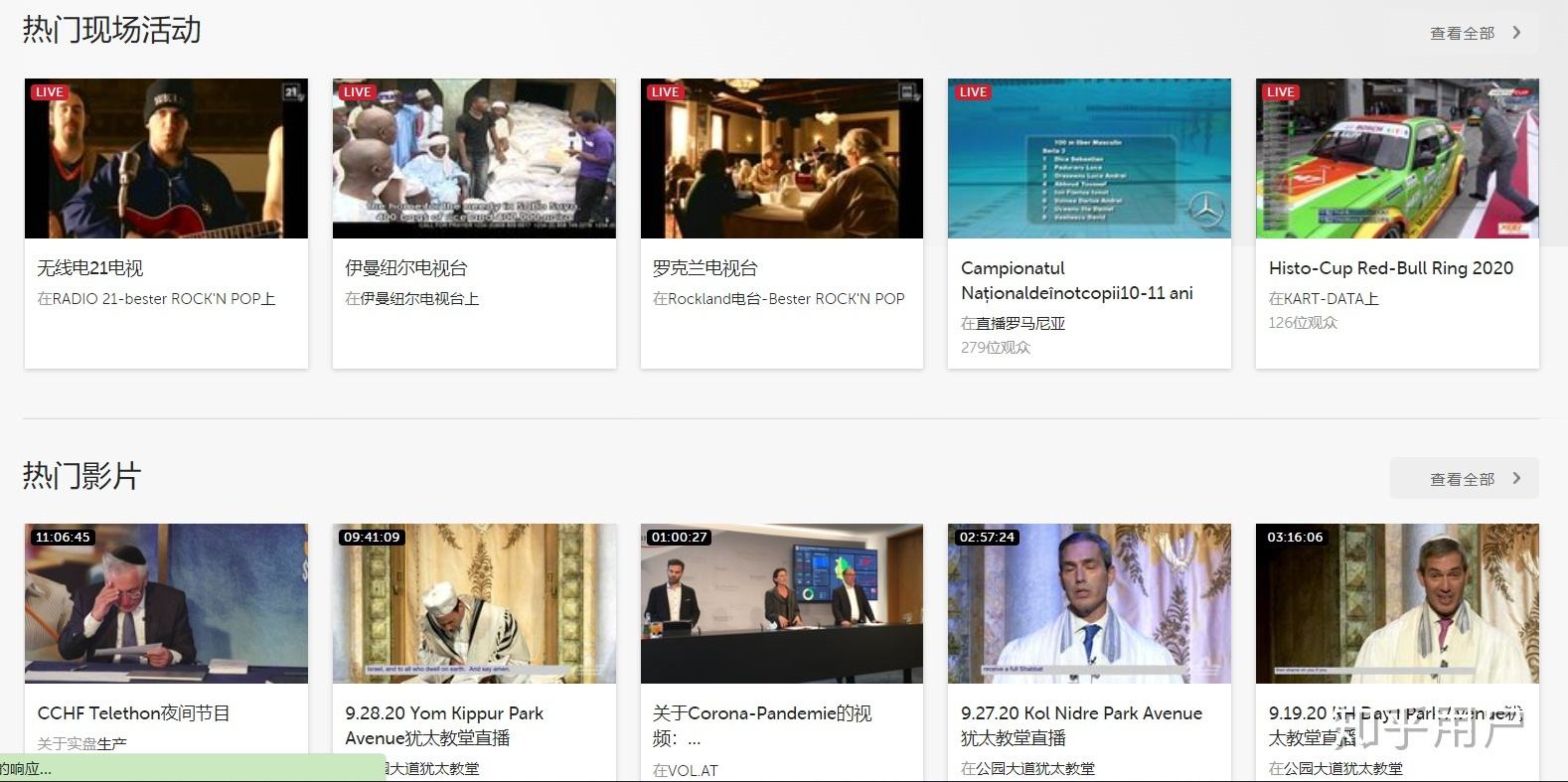Open the 9.27.20 Kol Nidre video thumbnail
The width and height of the screenshot is (1568, 782).
(x=1089, y=603)
